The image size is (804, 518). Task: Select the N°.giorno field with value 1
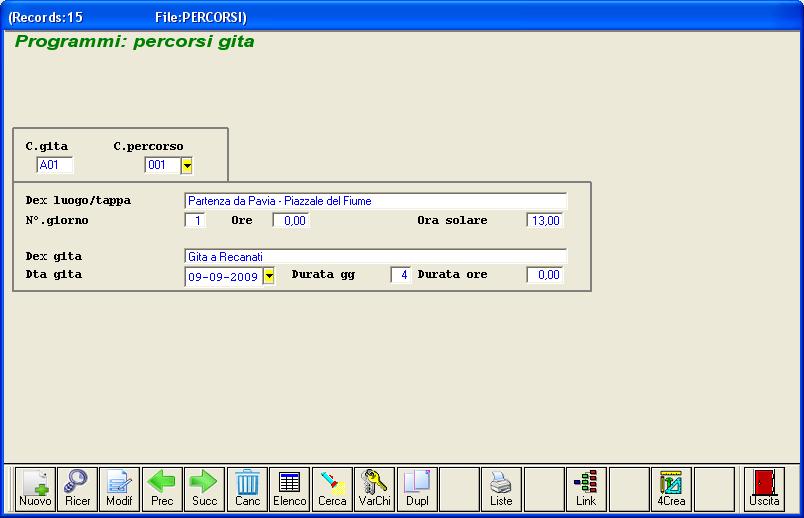[195, 221]
